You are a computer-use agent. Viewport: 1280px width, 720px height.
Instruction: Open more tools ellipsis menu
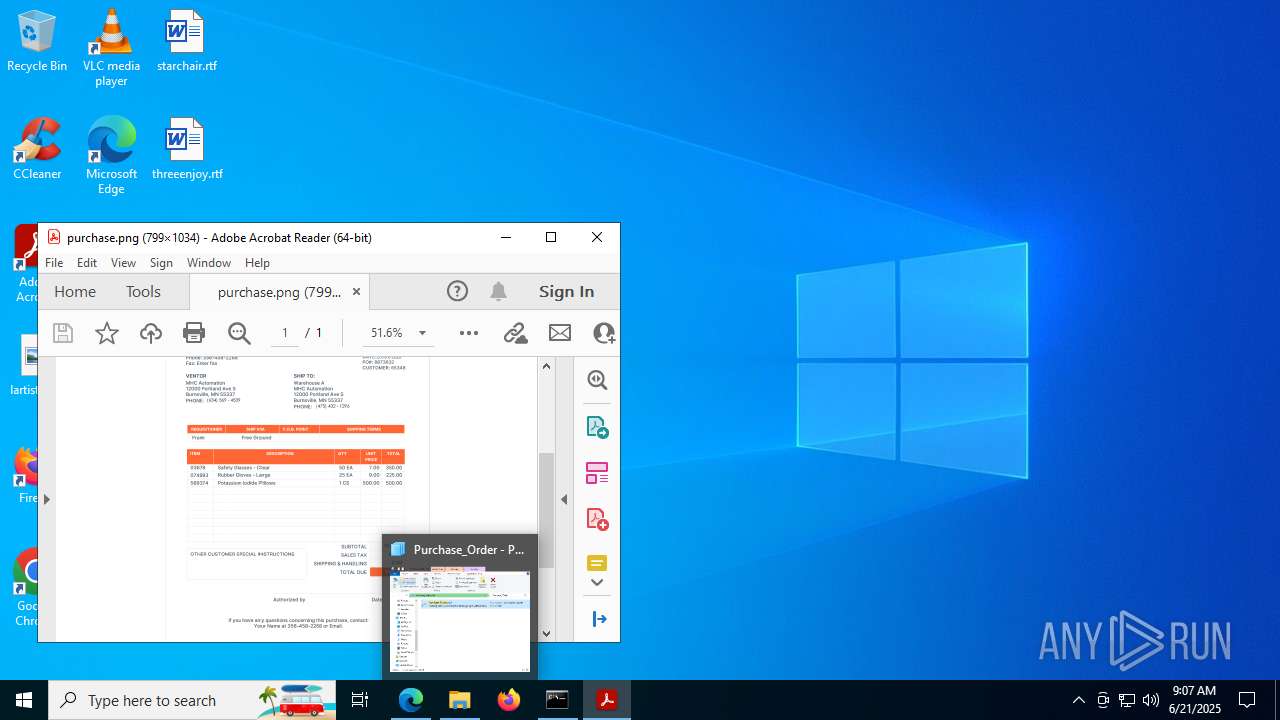(x=469, y=333)
